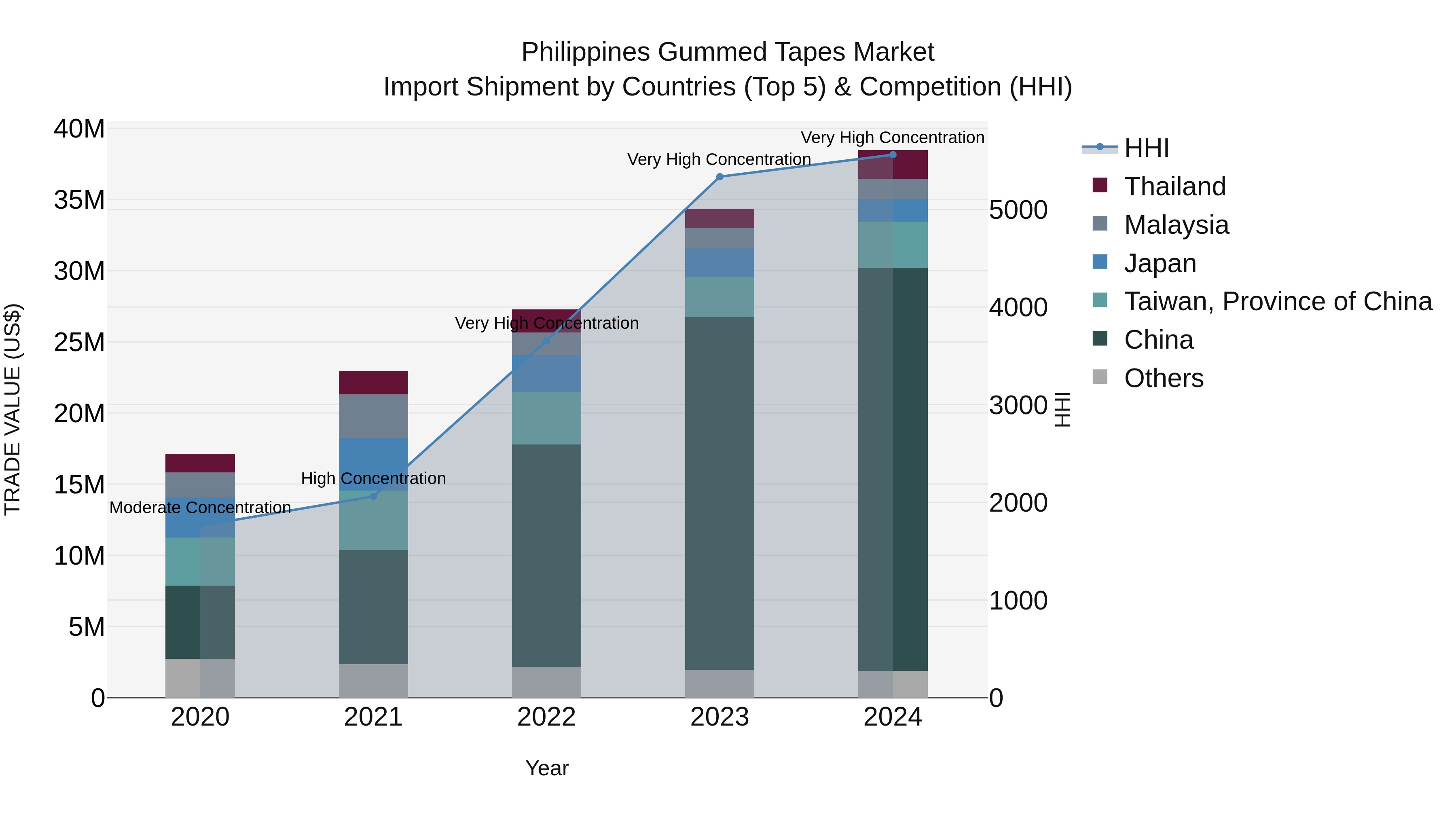The width and height of the screenshot is (1456, 819).
Task: Click the 'Philippines Gummed Tapes Market' title
Action: [728, 52]
